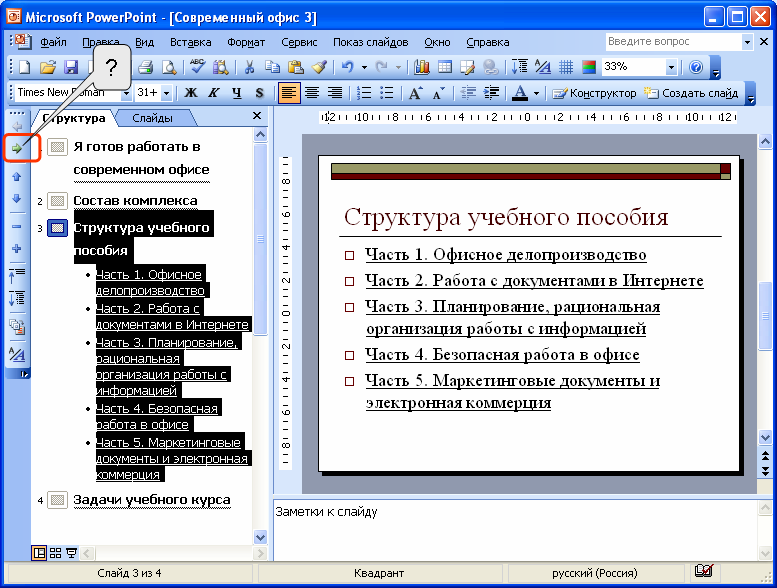Viewport: 777px width, 588px height.
Task: Insert a chart icon
Action: [x=421, y=67]
